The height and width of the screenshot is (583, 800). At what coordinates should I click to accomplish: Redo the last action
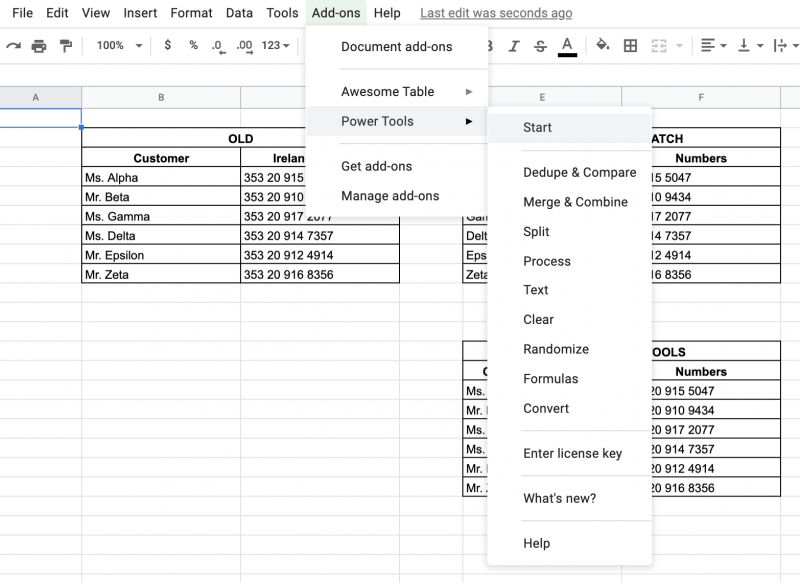(12, 46)
